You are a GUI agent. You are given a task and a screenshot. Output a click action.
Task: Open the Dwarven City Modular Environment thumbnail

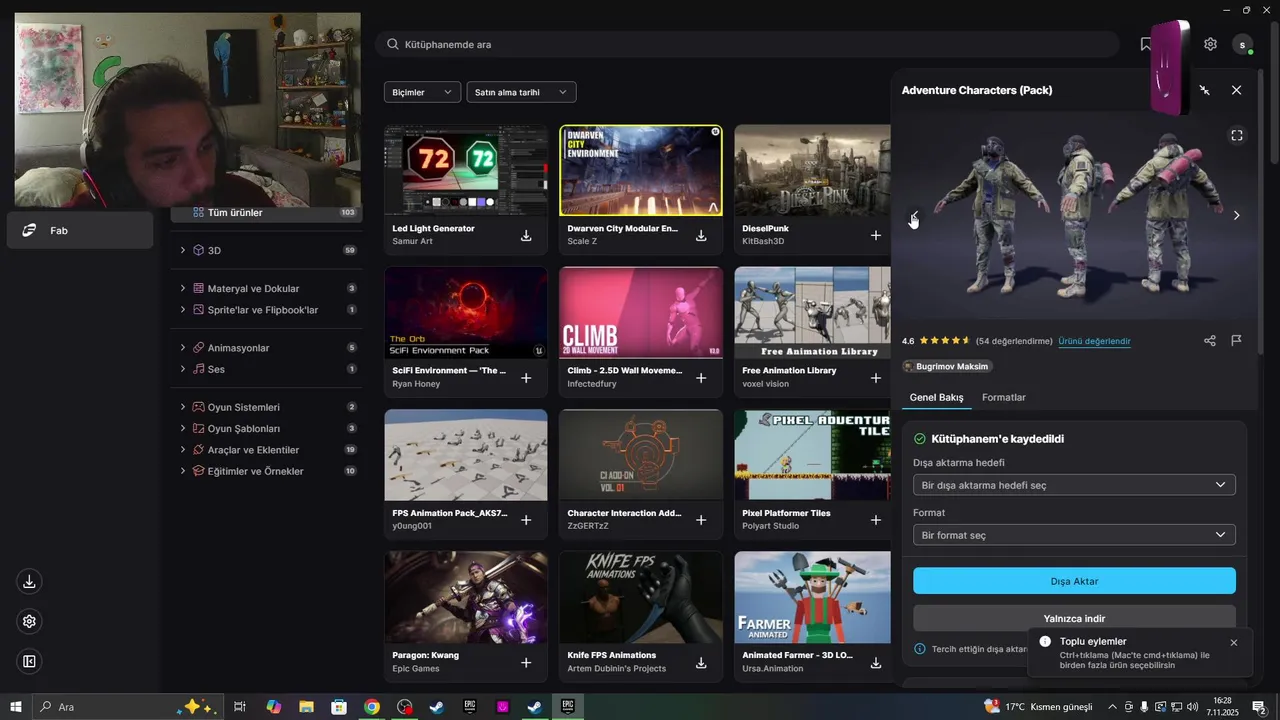[641, 171]
